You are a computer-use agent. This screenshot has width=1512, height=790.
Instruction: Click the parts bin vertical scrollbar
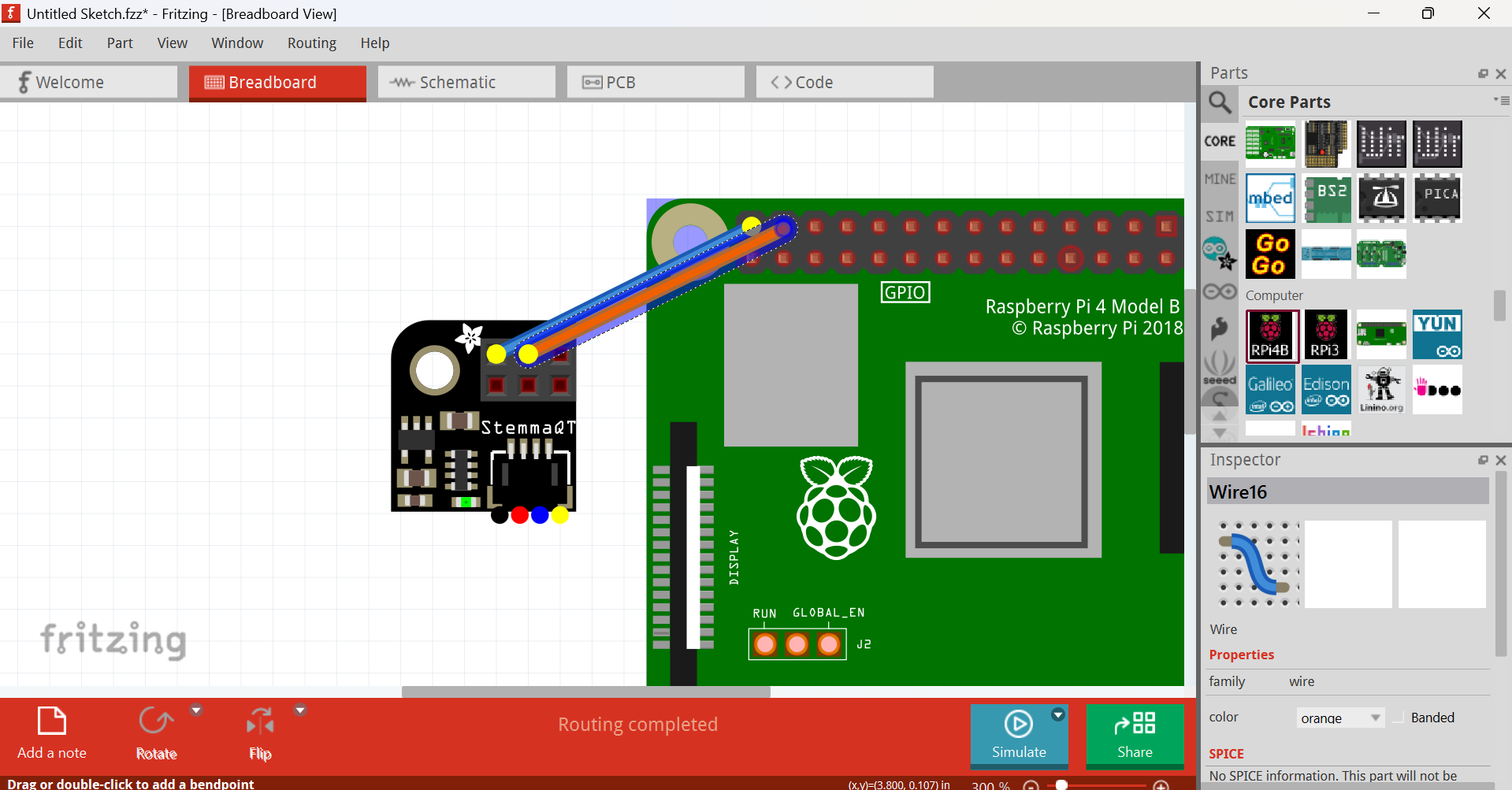[x=1499, y=306]
